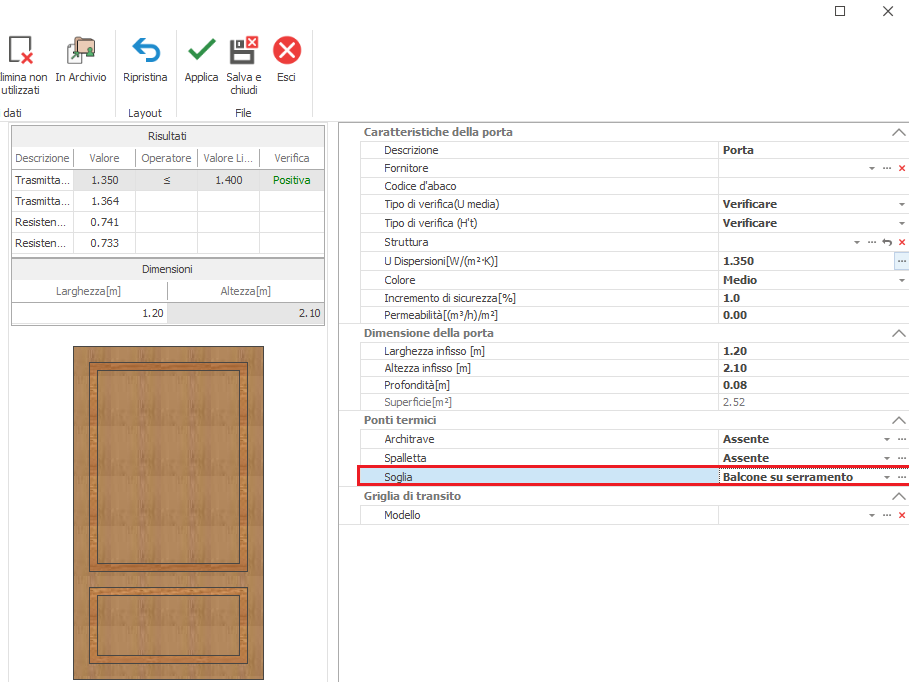Image resolution: width=909 pixels, height=682 pixels.
Task: Edit Incremento di sicurezza value 1.0
Action: pyautogui.click(x=813, y=298)
